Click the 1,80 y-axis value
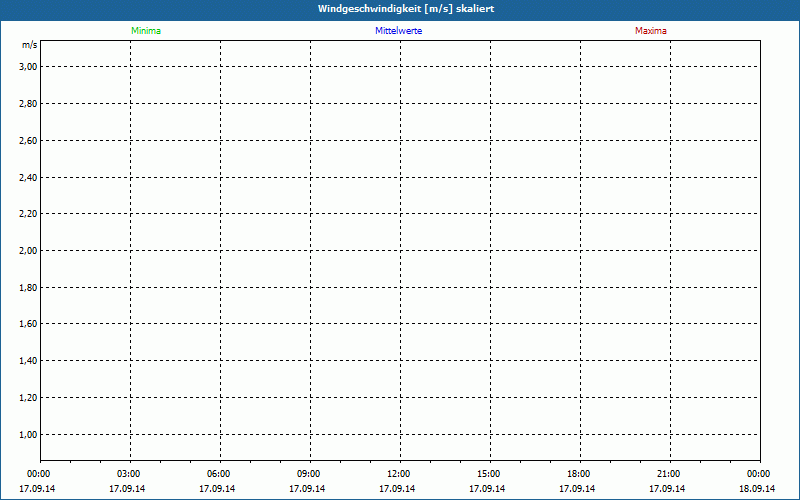The width and height of the screenshot is (800, 500). pos(28,288)
